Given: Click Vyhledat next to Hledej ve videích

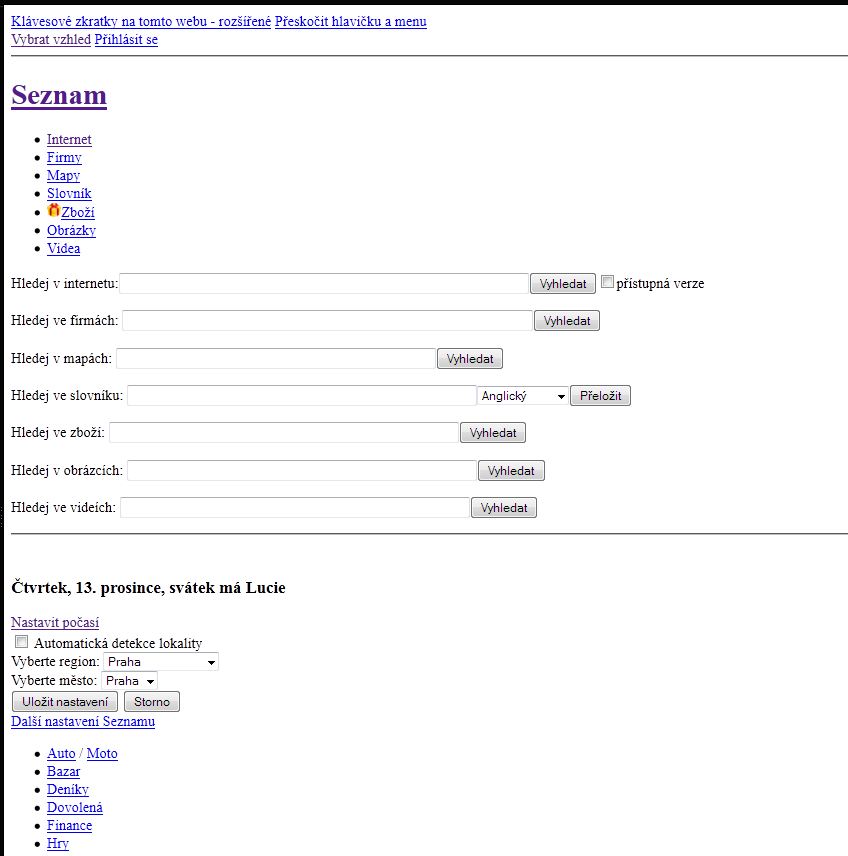Looking at the screenshot, I should click(504, 508).
